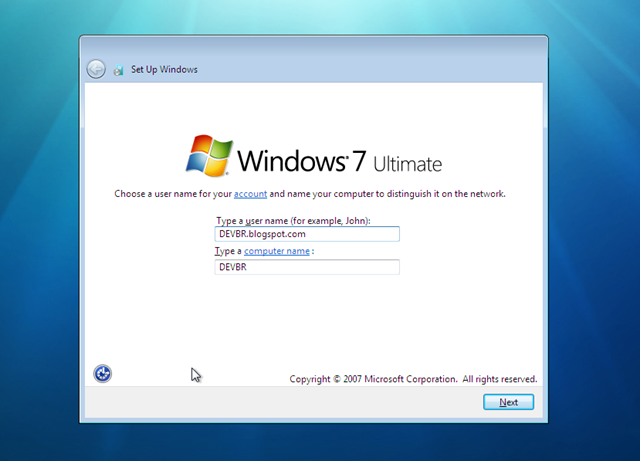This screenshot has width=640, height=461.
Task: Click the Windows flag logo
Action: click(209, 156)
